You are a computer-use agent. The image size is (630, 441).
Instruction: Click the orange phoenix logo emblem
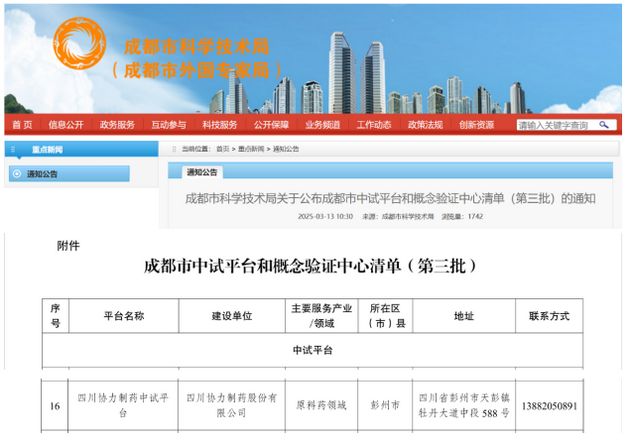[x=79, y=43]
